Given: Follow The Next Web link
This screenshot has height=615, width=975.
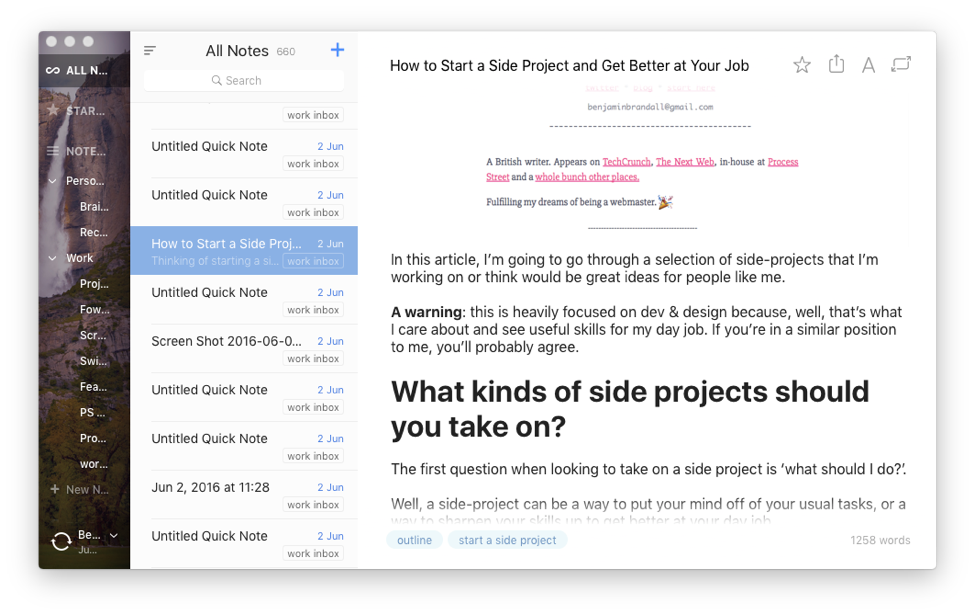Looking at the screenshot, I should 685,162.
